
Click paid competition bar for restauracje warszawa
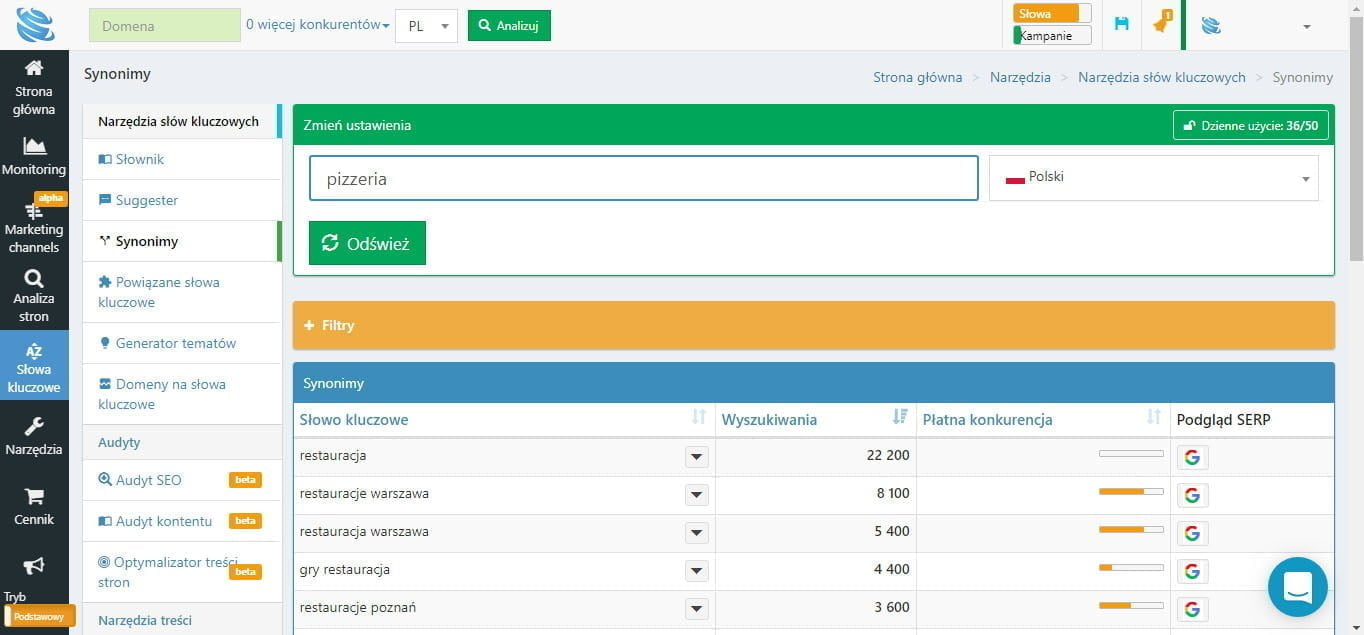(x=1130, y=492)
